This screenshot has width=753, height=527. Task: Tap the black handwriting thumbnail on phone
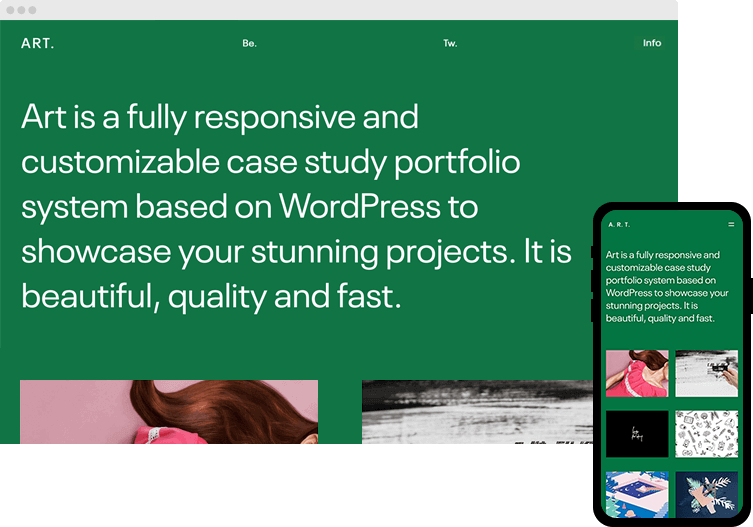[x=637, y=434]
